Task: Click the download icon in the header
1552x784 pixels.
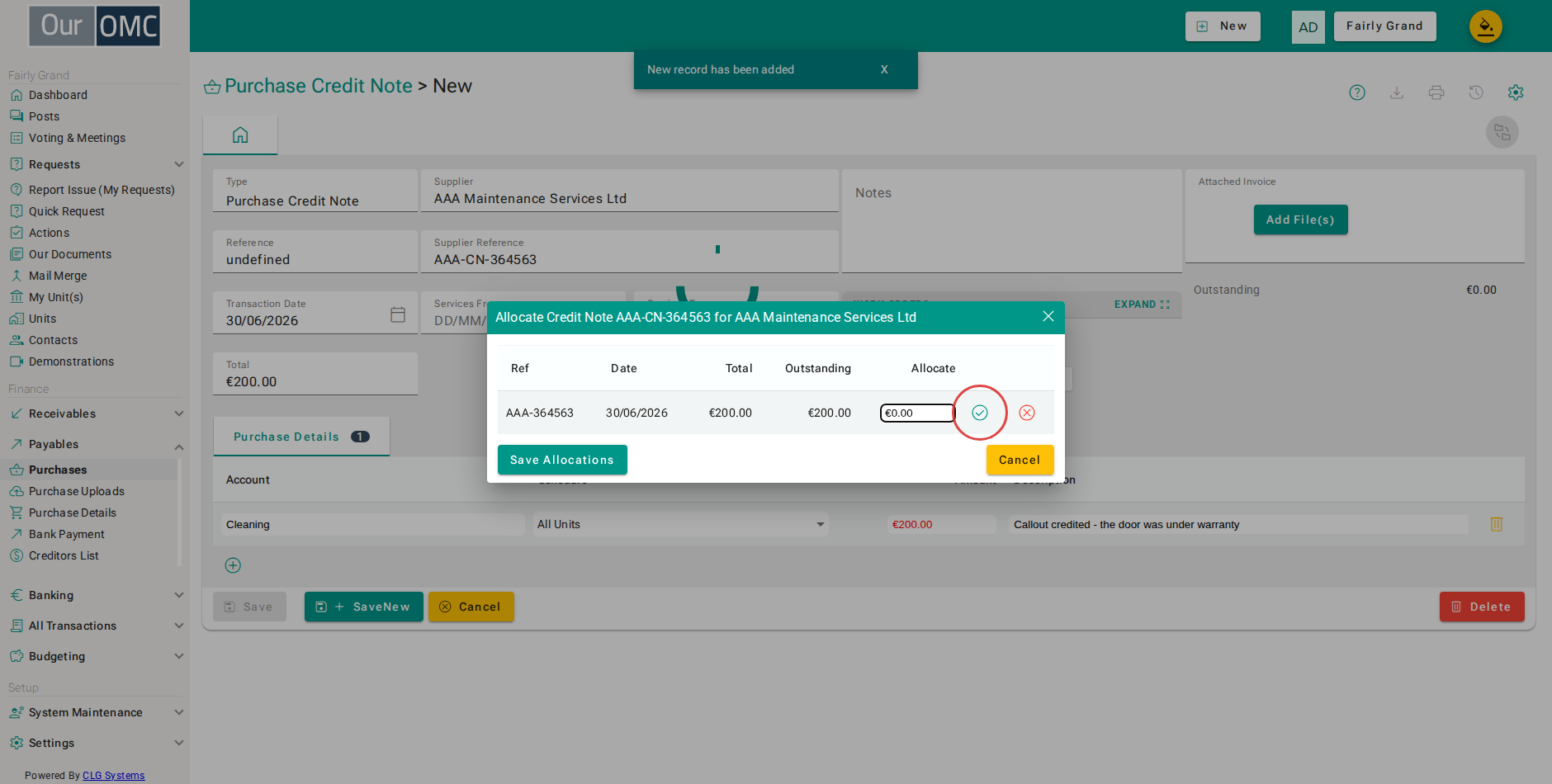Action: coord(1397,92)
